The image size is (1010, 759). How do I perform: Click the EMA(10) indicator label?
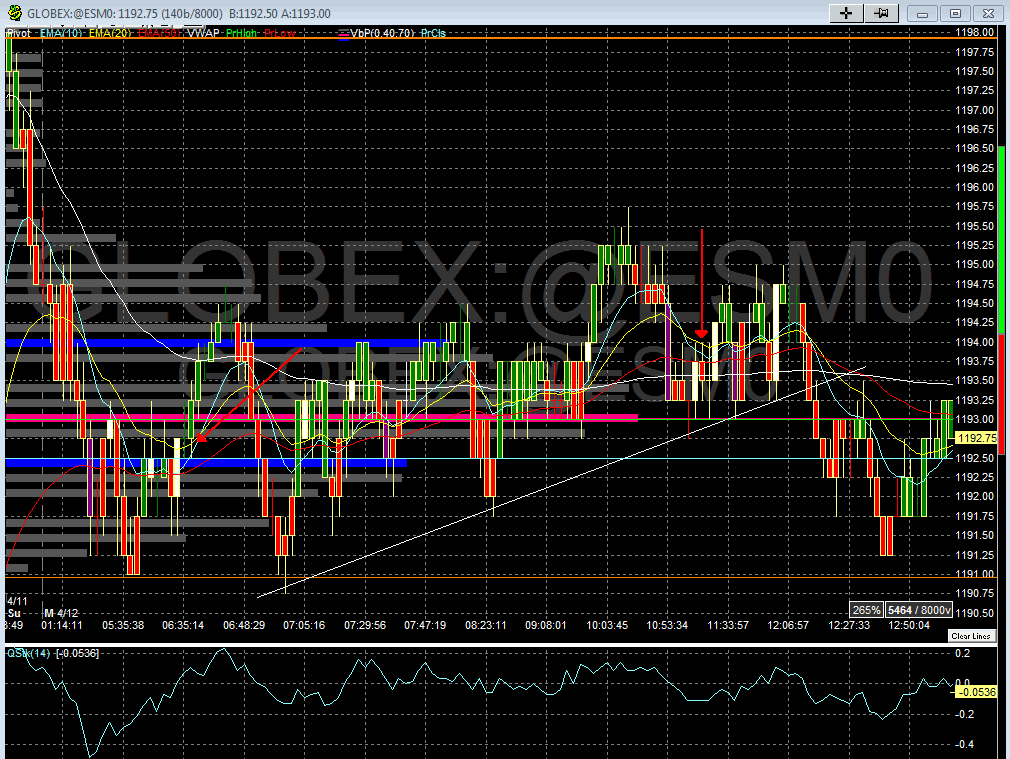(61, 33)
